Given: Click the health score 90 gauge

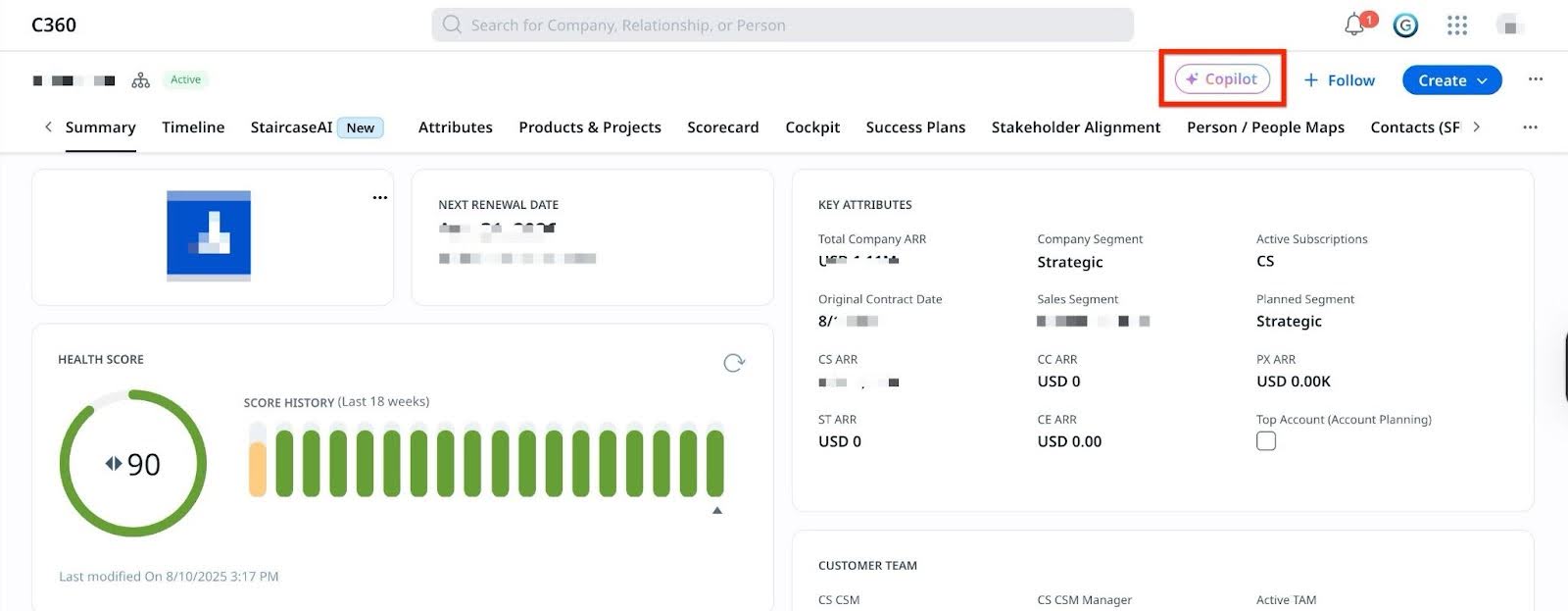Looking at the screenshot, I should click(133, 463).
